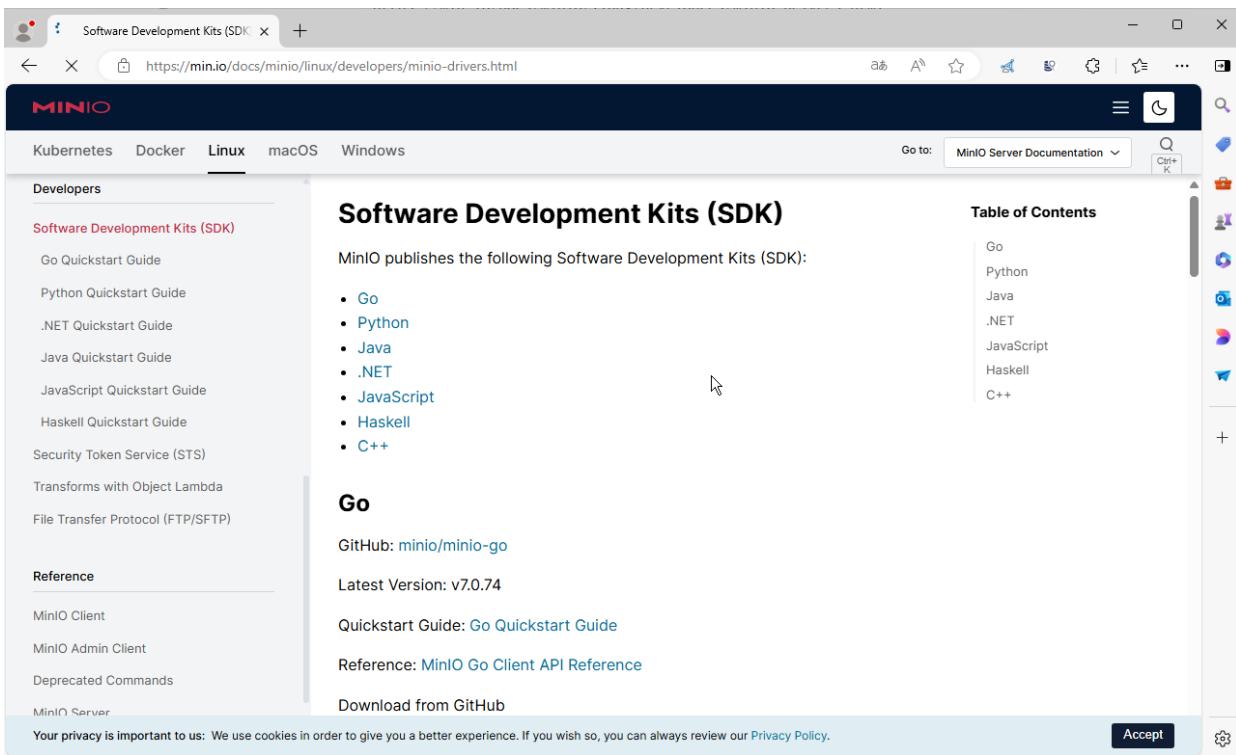Switch to the Windows platform tab
The image size is (1236, 755).
click(x=373, y=151)
